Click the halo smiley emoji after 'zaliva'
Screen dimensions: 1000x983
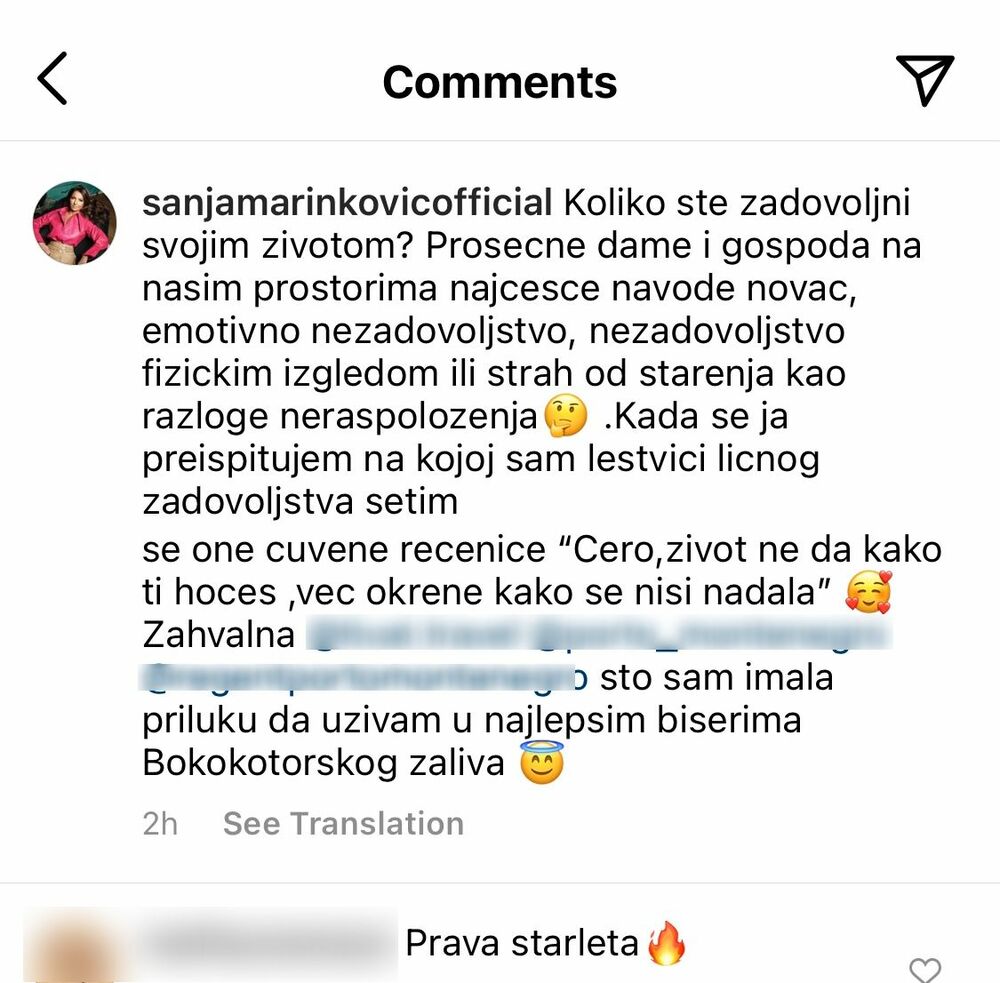tap(541, 762)
